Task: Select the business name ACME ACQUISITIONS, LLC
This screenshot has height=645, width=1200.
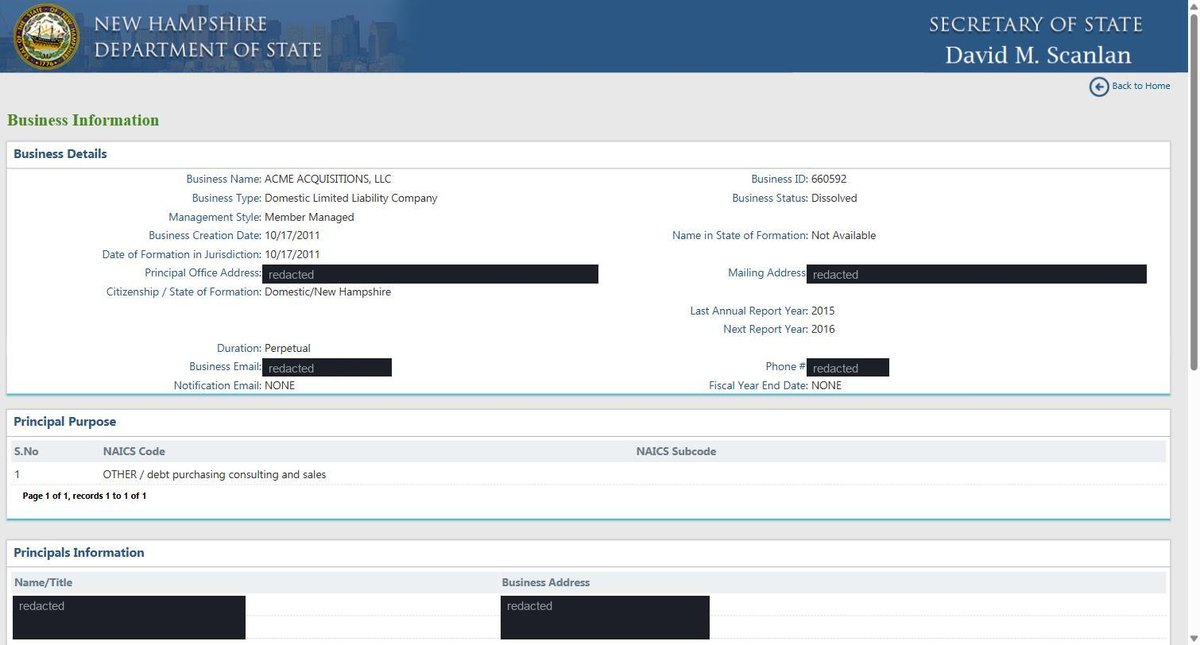Action: [x=328, y=179]
